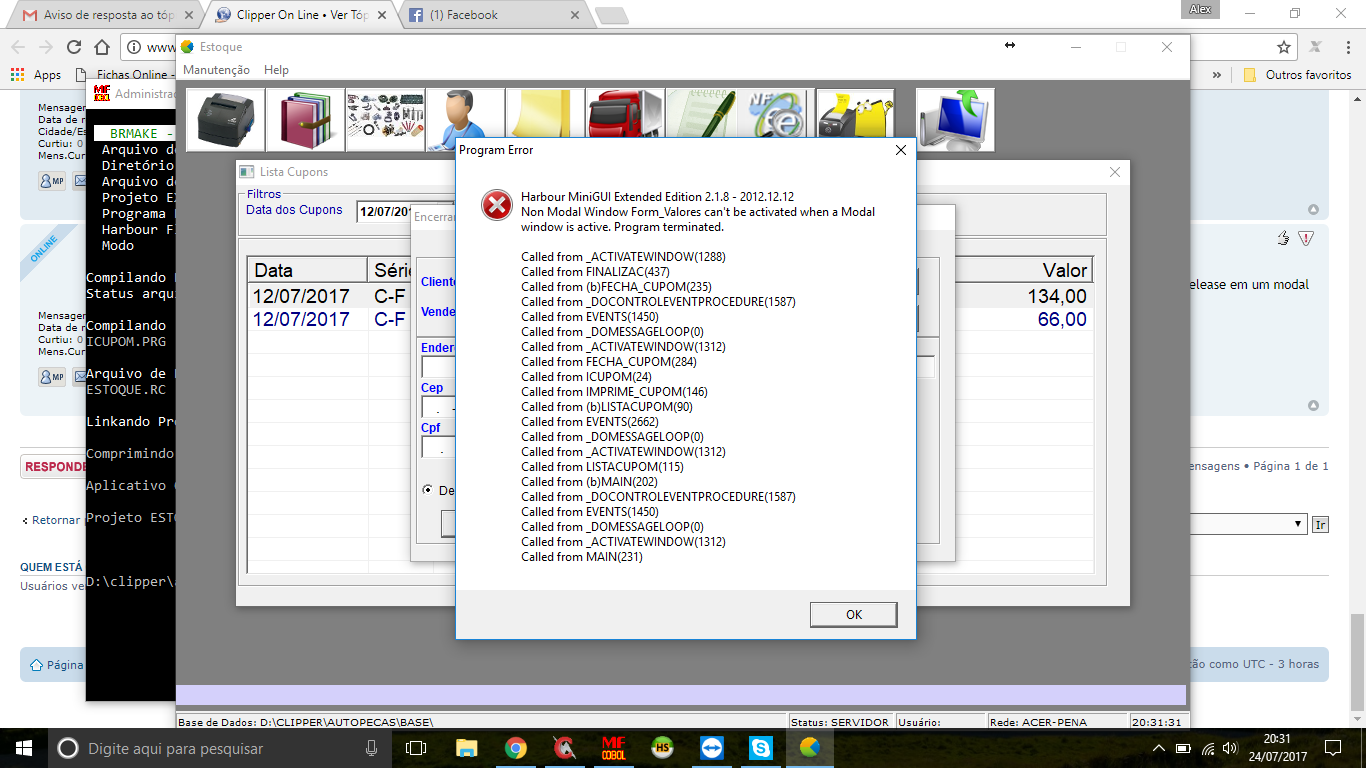Select the second 12/07/2017 coupon row date
This screenshot has height=768, width=1366.
[x=301, y=319]
